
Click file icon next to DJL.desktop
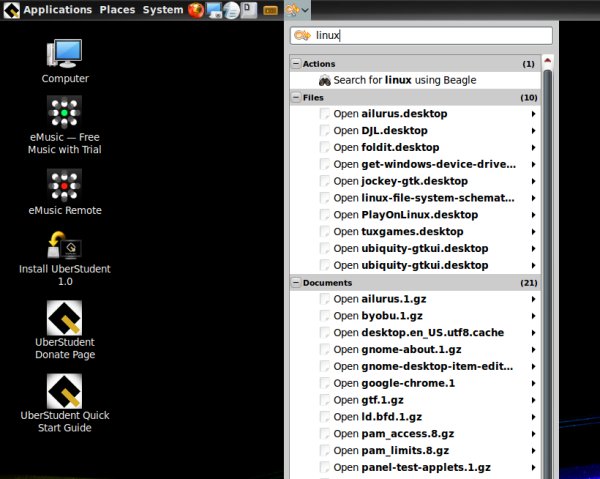point(324,130)
